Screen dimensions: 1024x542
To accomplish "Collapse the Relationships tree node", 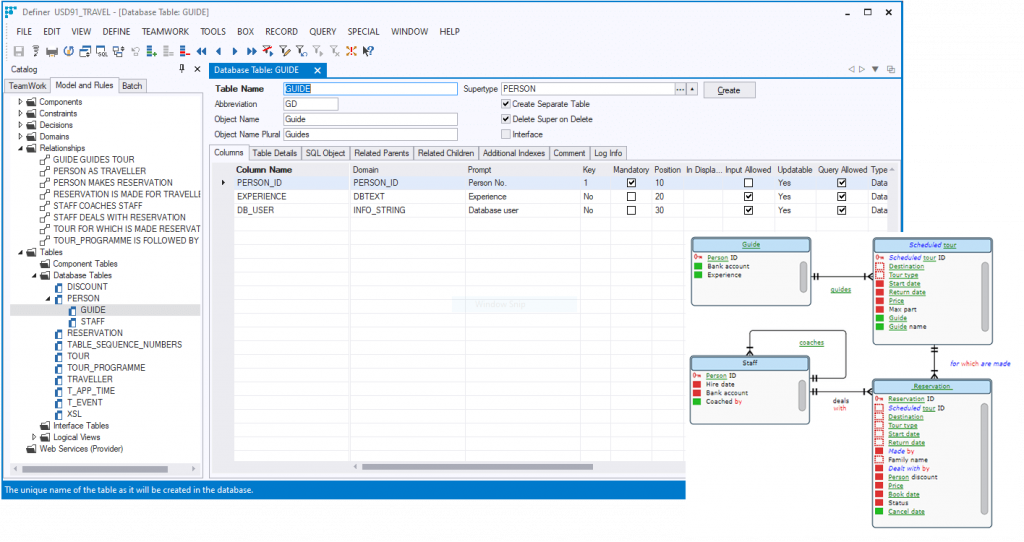I will pos(20,148).
